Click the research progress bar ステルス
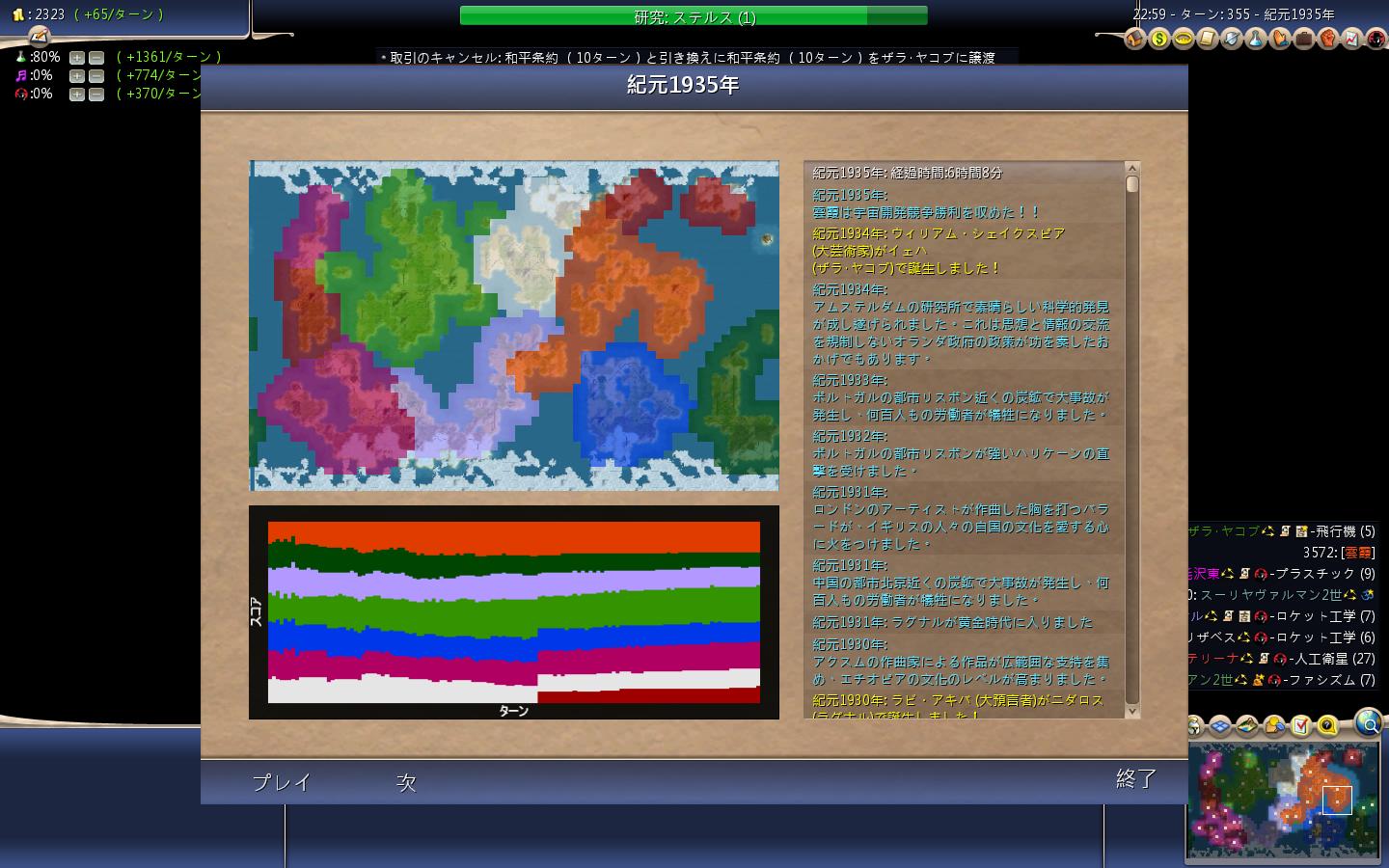This screenshot has width=1389, height=868. [x=694, y=16]
